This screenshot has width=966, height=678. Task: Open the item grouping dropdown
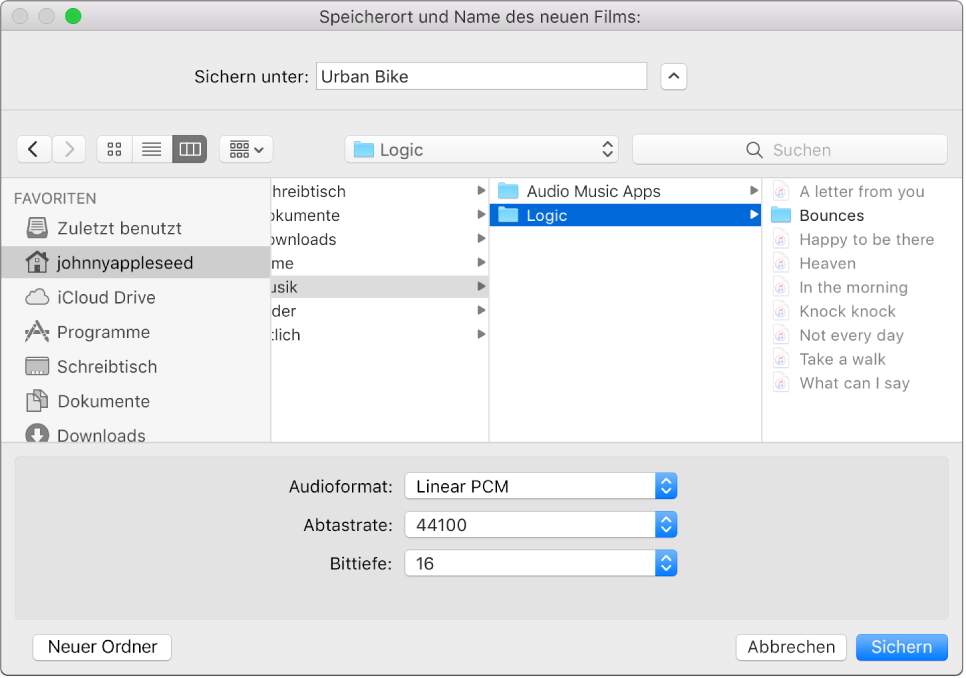point(246,149)
